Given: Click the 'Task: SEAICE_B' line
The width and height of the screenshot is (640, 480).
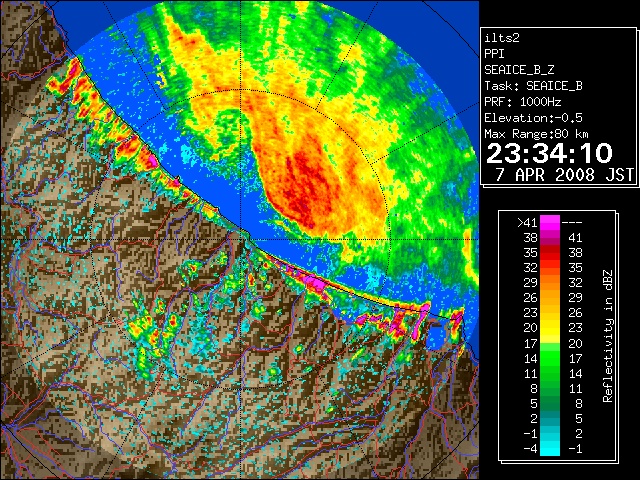Looking at the screenshot, I should (533, 86).
